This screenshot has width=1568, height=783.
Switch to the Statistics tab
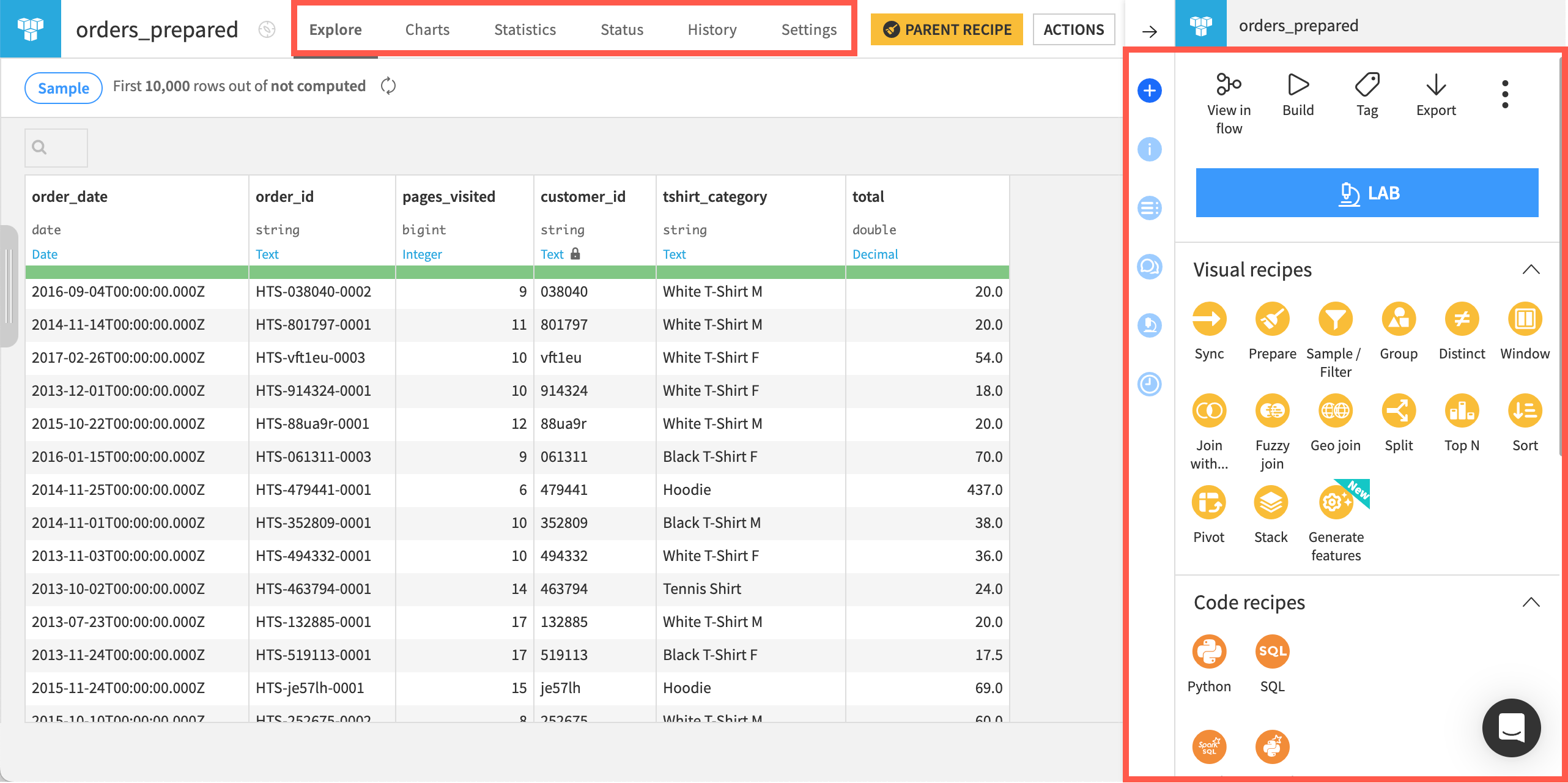click(x=525, y=29)
